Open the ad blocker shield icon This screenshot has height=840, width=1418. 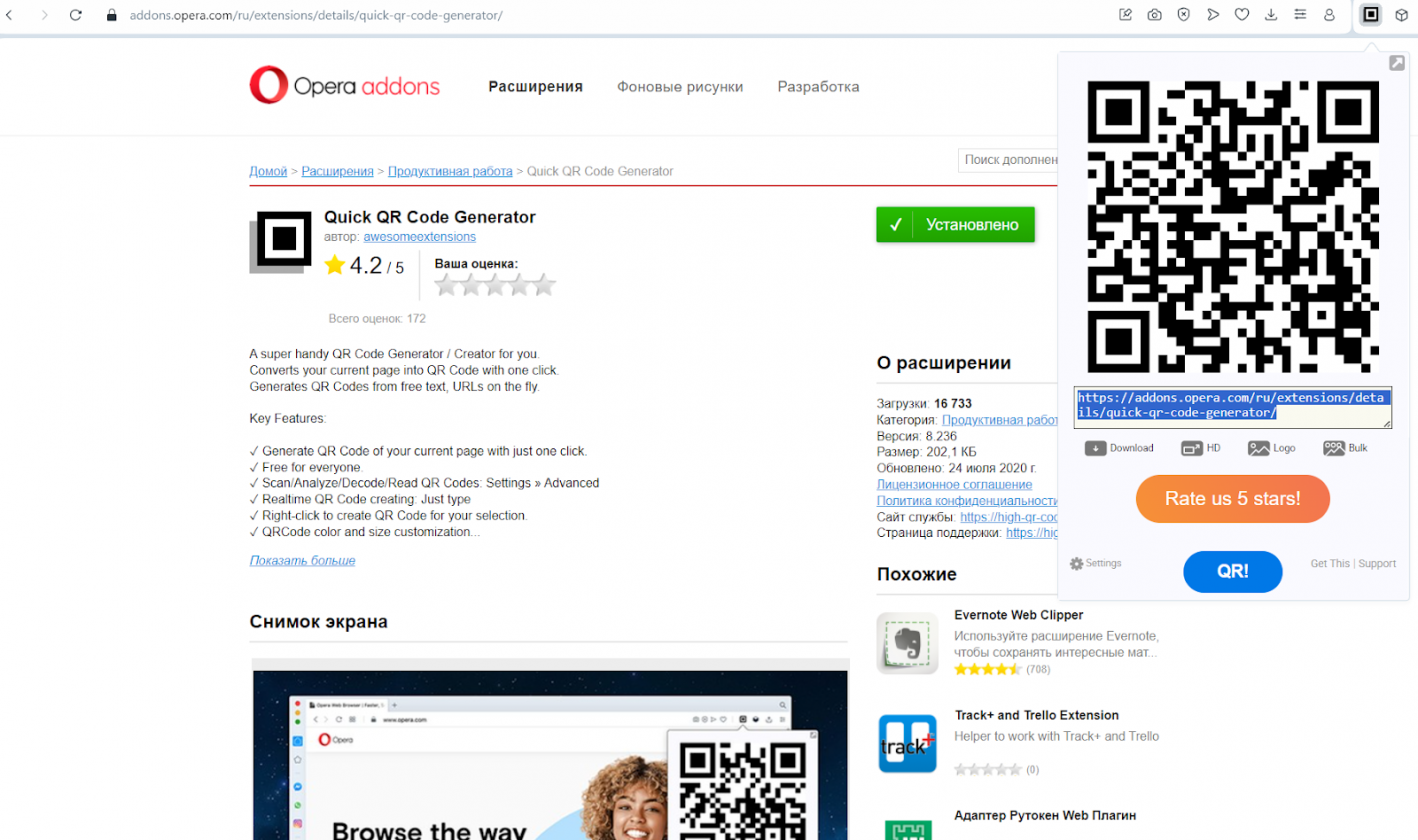[x=1183, y=15]
